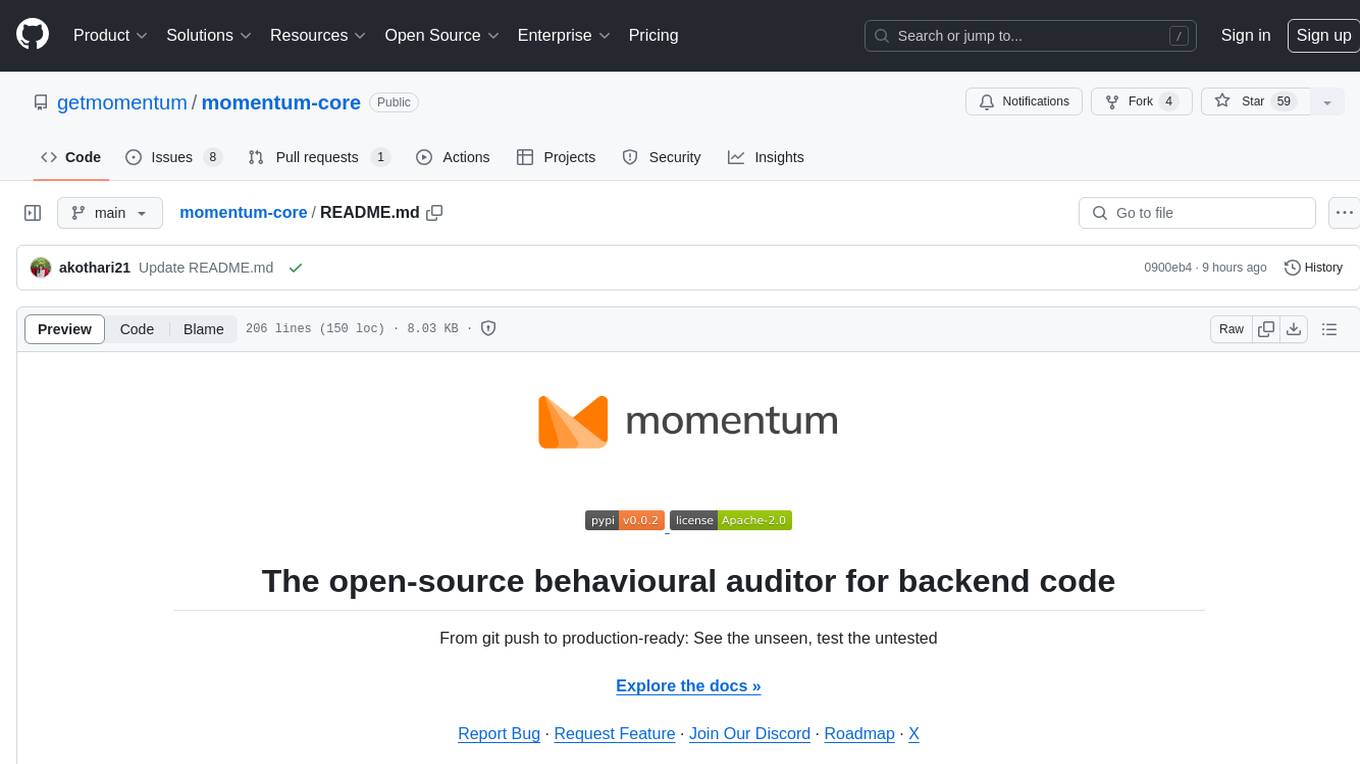Screen dimensions: 1360x764
Task: Open the more file options menu
Action: [x=1344, y=213]
